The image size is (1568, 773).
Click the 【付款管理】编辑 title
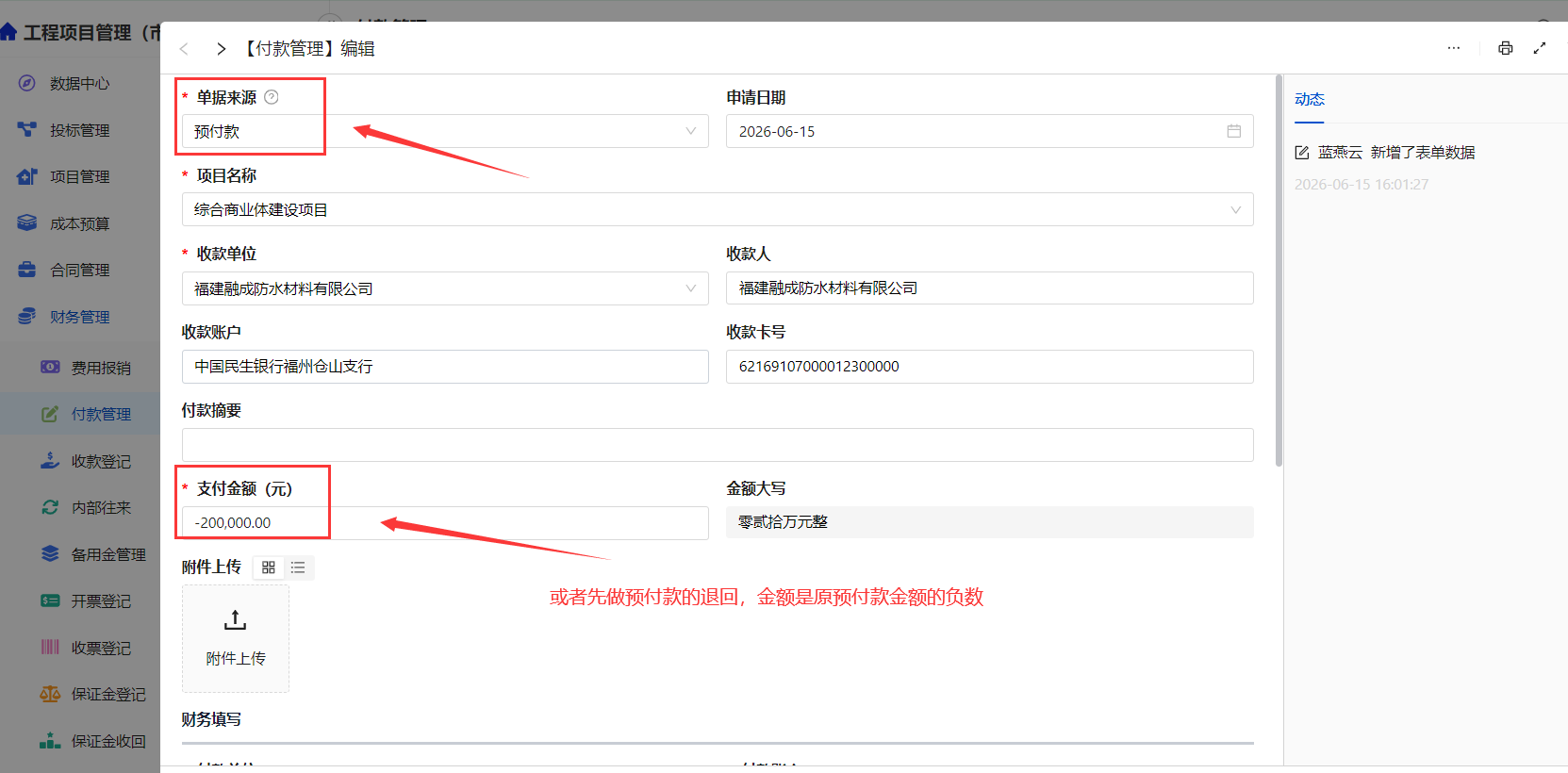308,49
